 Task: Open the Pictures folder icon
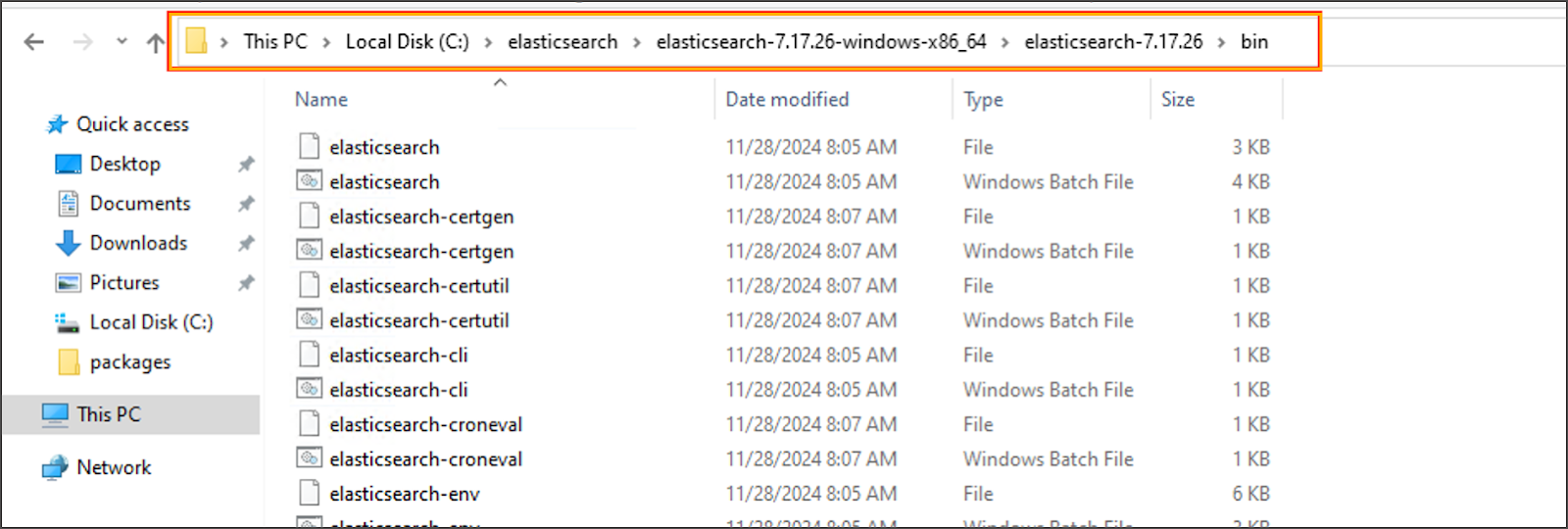(68, 283)
